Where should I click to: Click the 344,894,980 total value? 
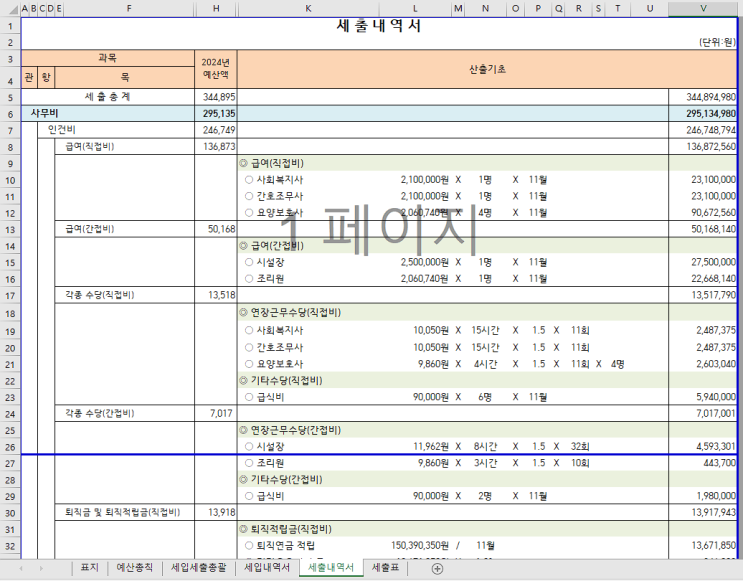click(x=703, y=97)
